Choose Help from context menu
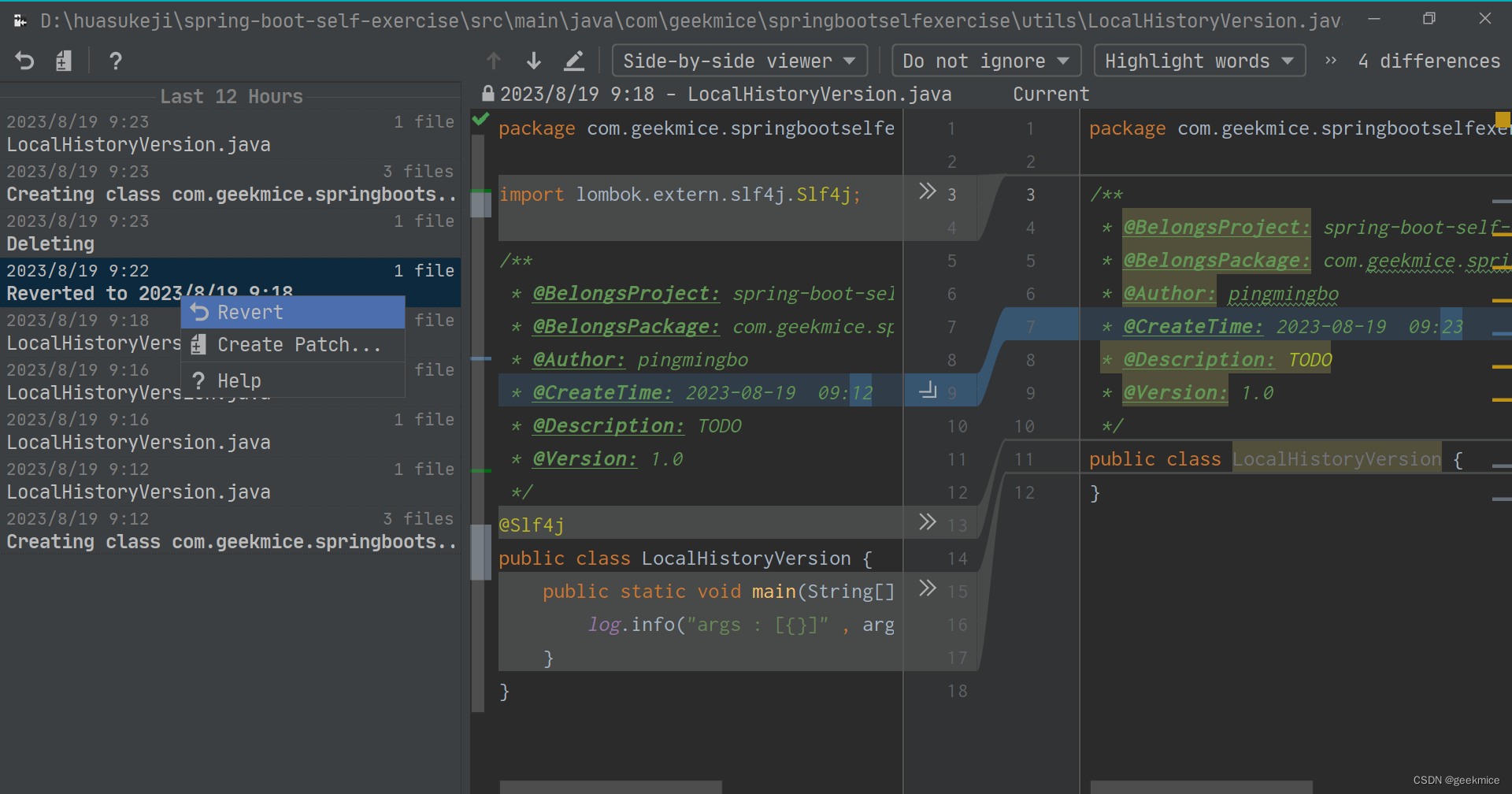1512x794 pixels. pyautogui.click(x=293, y=381)
